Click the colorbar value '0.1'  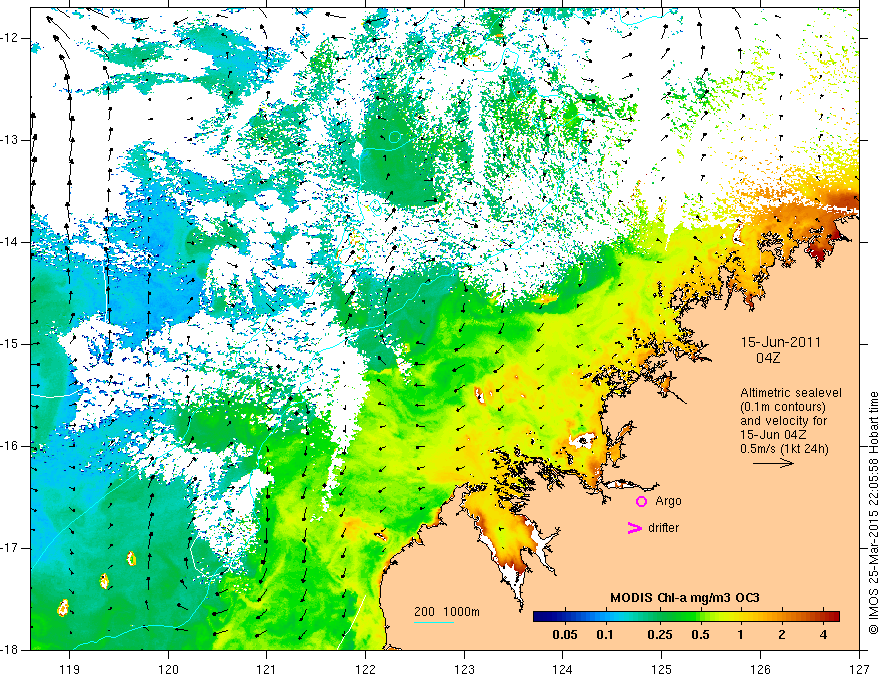coord(605,635)
